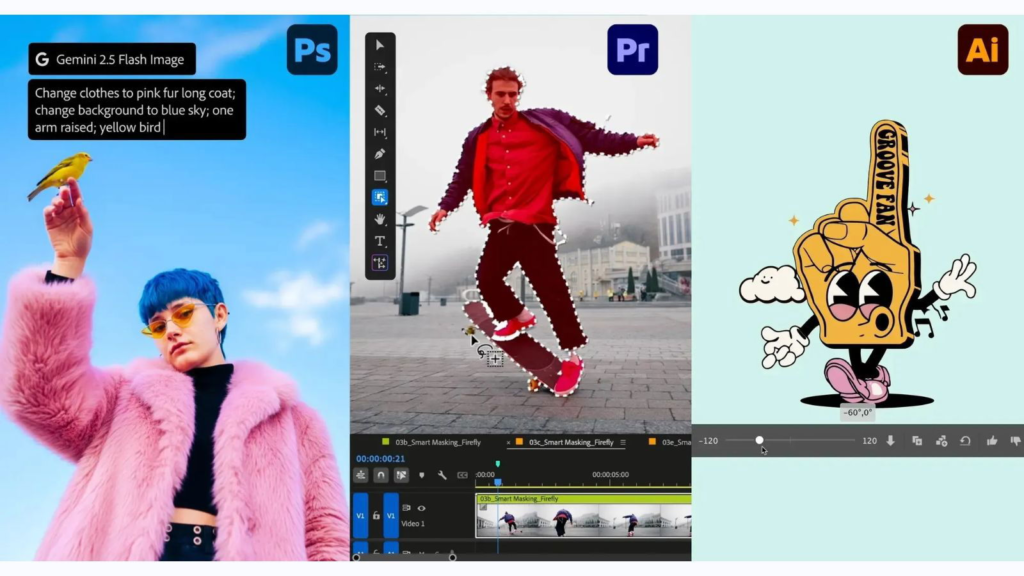Open the timeline wrench settings menu

pos(442,475)
